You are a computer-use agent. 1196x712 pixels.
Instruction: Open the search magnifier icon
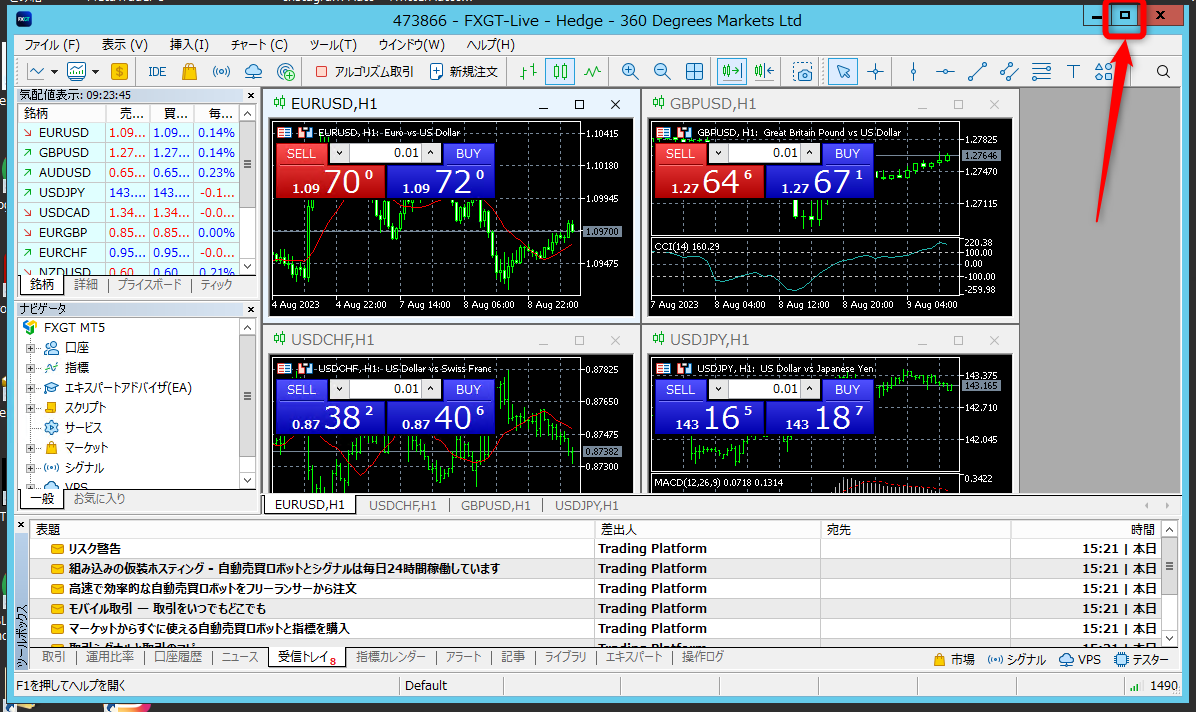(x=1163, y=72)
